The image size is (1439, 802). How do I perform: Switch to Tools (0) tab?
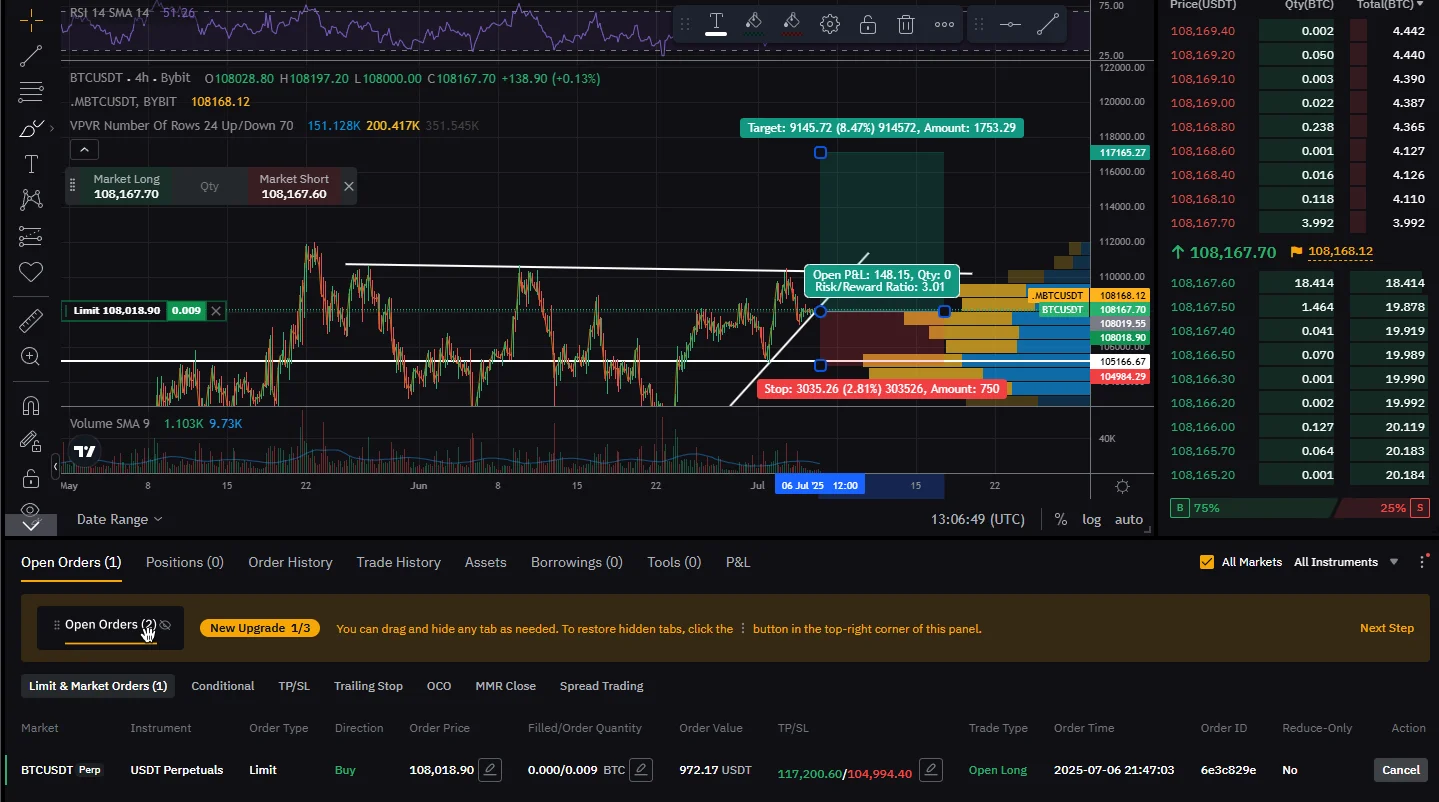pyautogui.click(x=674, y=562)
